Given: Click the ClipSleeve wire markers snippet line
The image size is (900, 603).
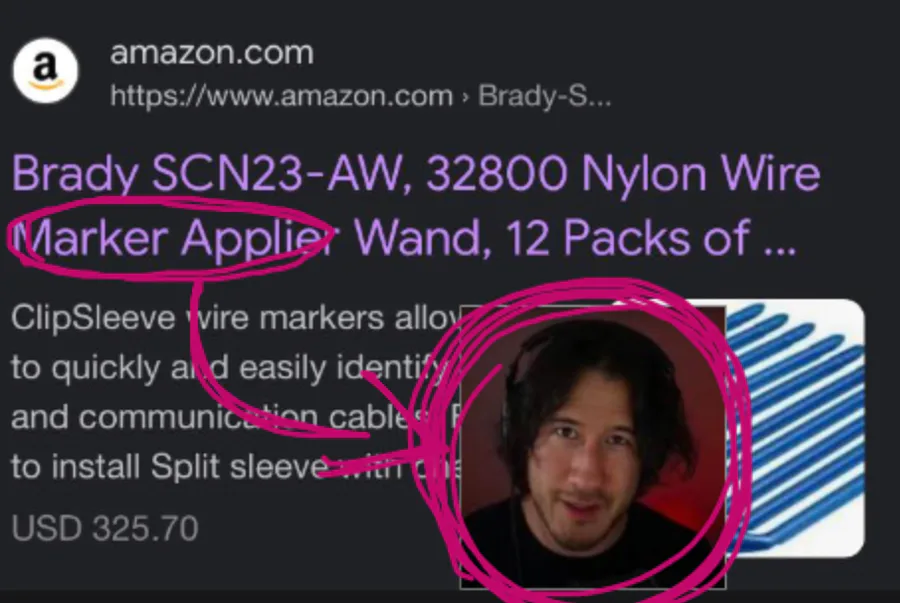Looking at the screenshot, I should (x=235, y=317).
